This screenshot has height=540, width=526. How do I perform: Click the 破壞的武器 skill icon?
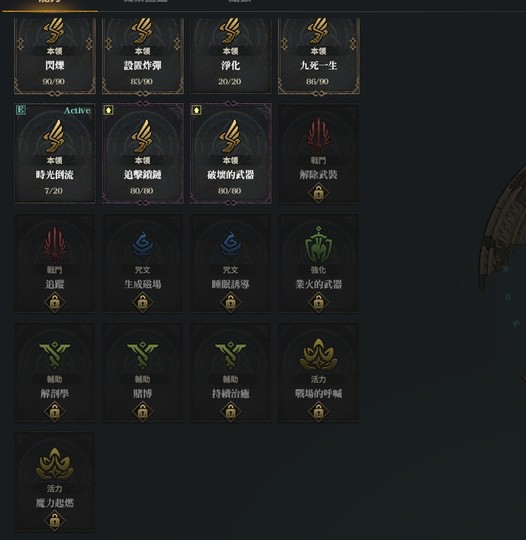coord(230,137)
